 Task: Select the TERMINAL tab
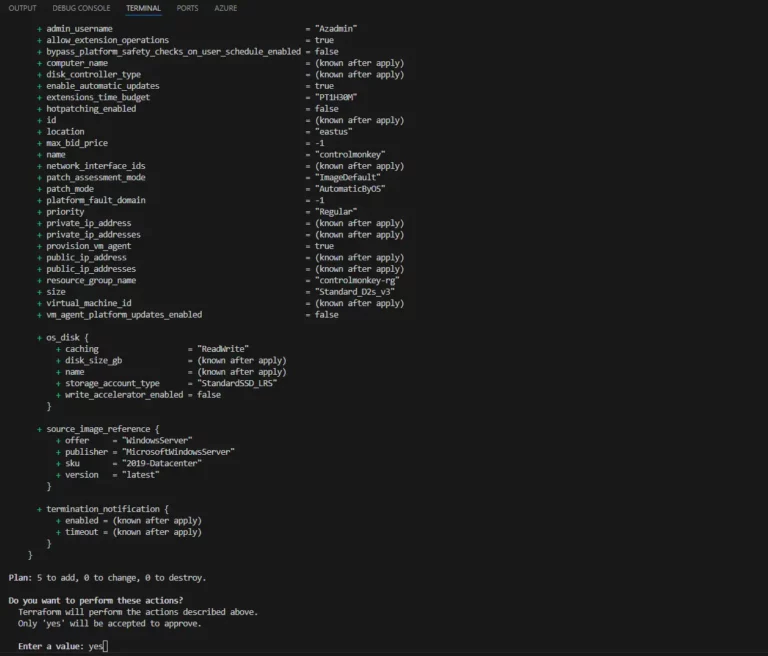(143, 8)
